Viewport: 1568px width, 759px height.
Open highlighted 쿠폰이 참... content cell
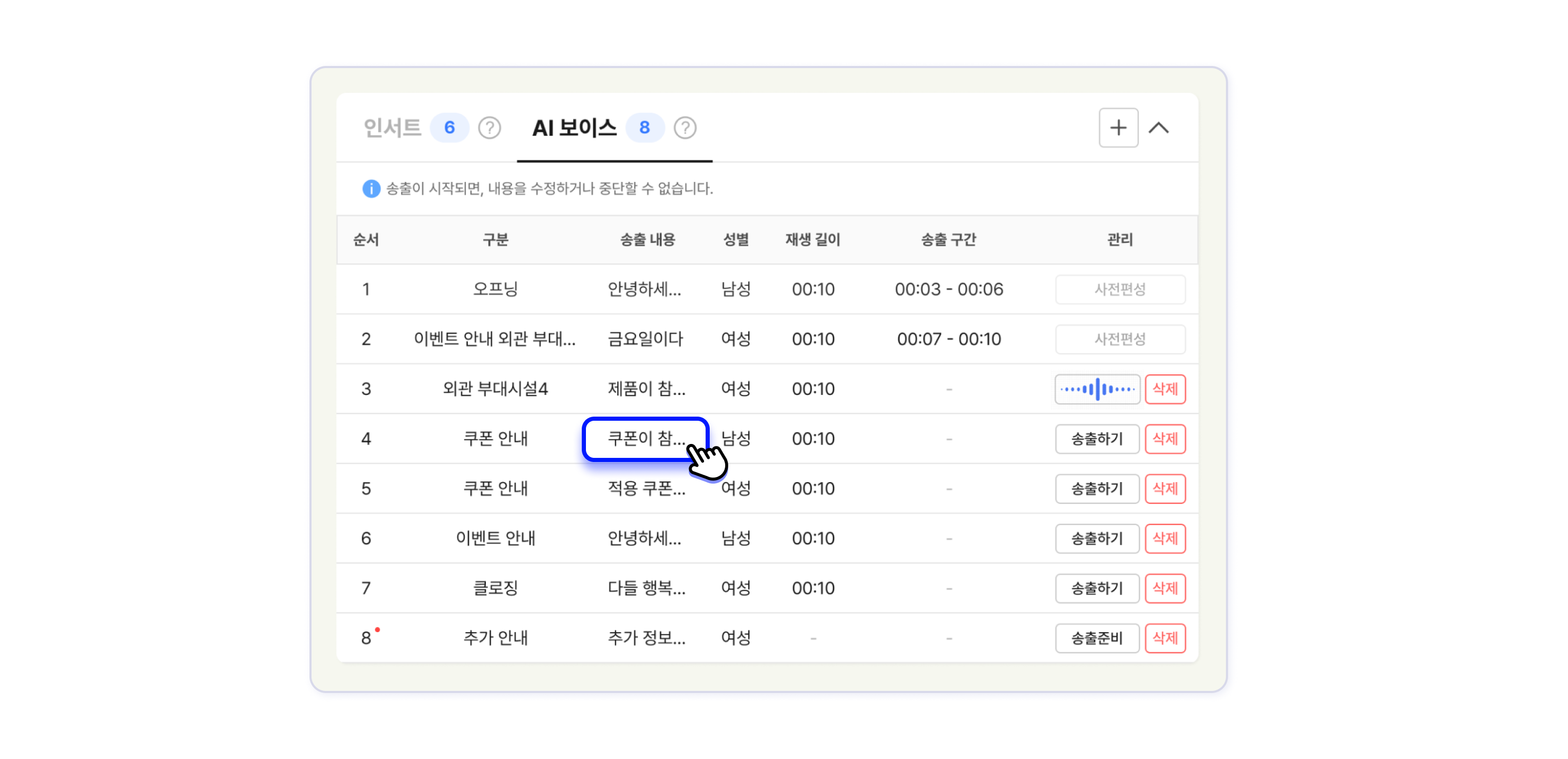pos(645,439)
